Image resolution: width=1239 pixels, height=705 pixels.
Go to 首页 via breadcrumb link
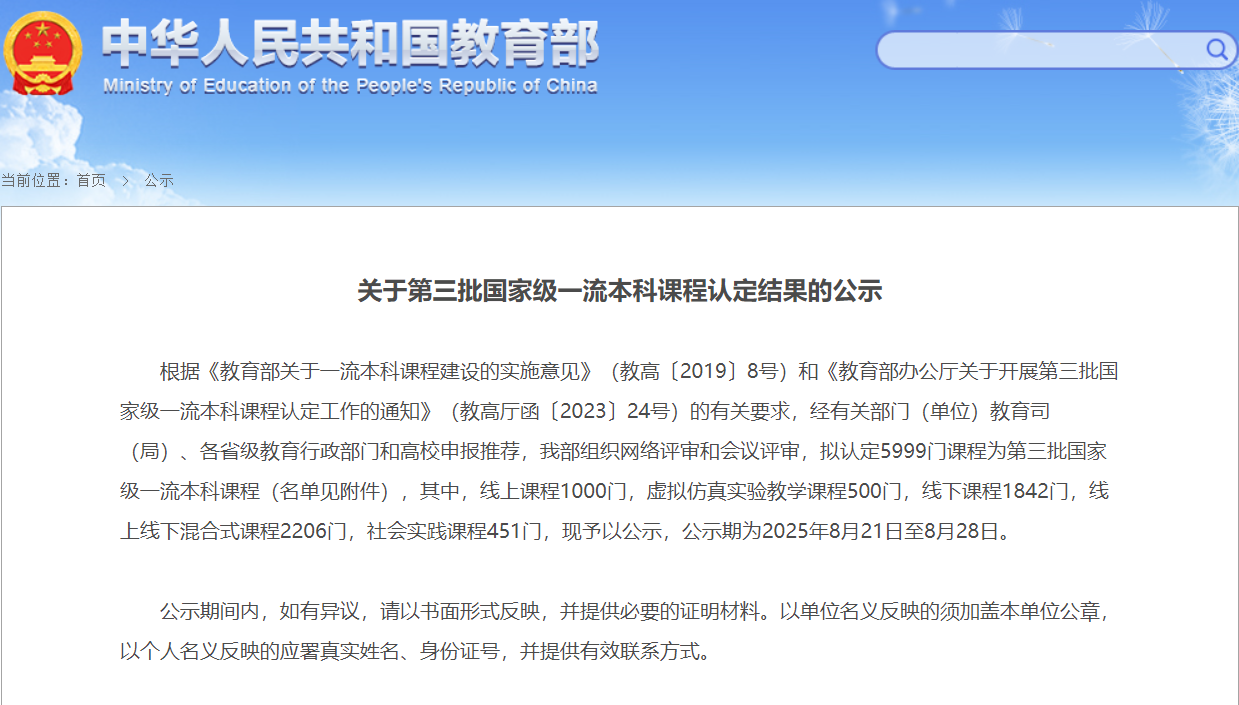91,180
